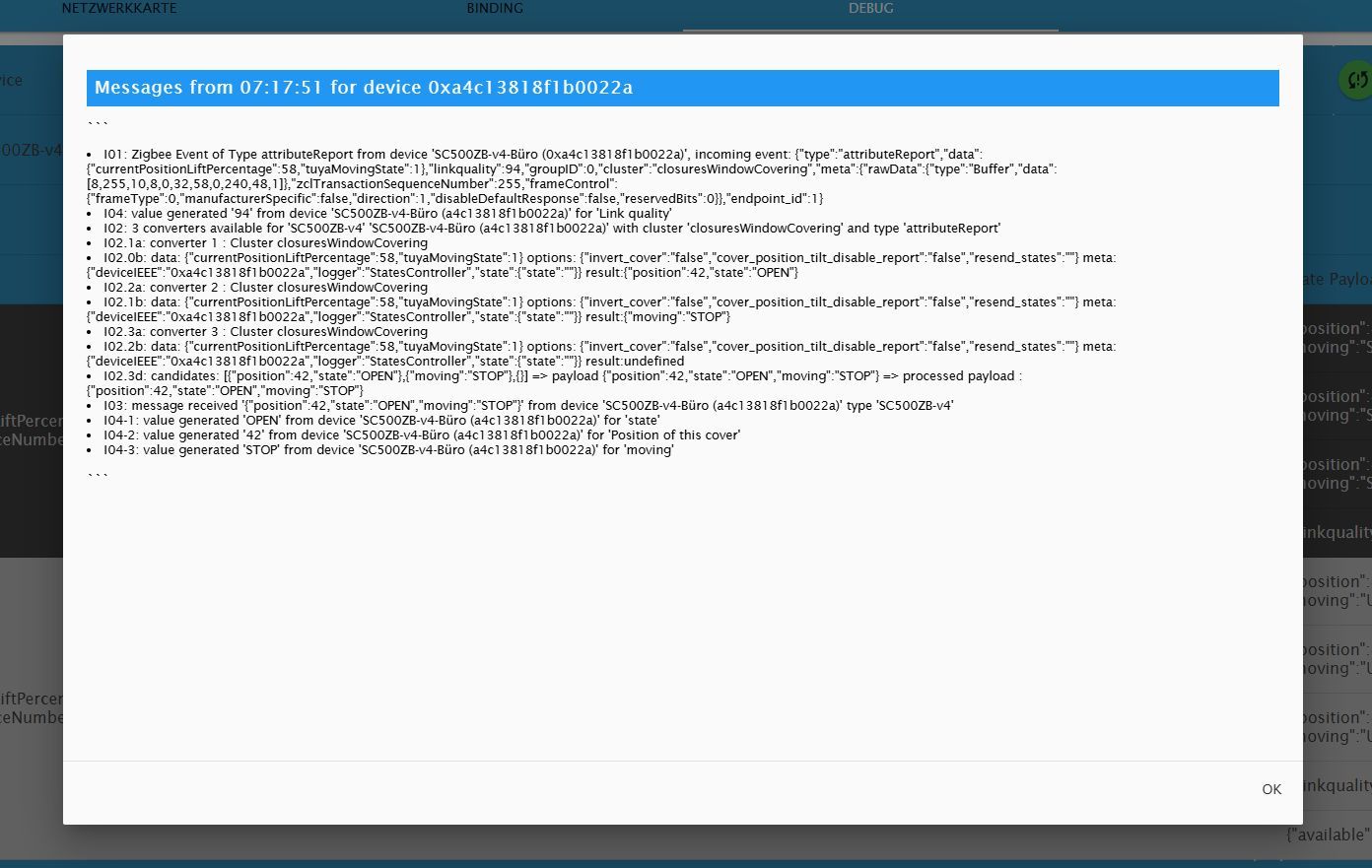
Task: Click the OK button in the dialog
Action: pyautogui.click(x=1271, y=789)
